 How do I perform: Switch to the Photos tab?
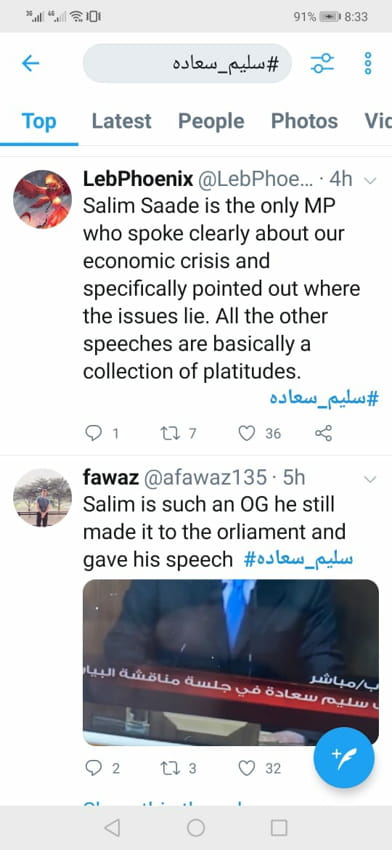pyautogui.click(x=304, y=121)
